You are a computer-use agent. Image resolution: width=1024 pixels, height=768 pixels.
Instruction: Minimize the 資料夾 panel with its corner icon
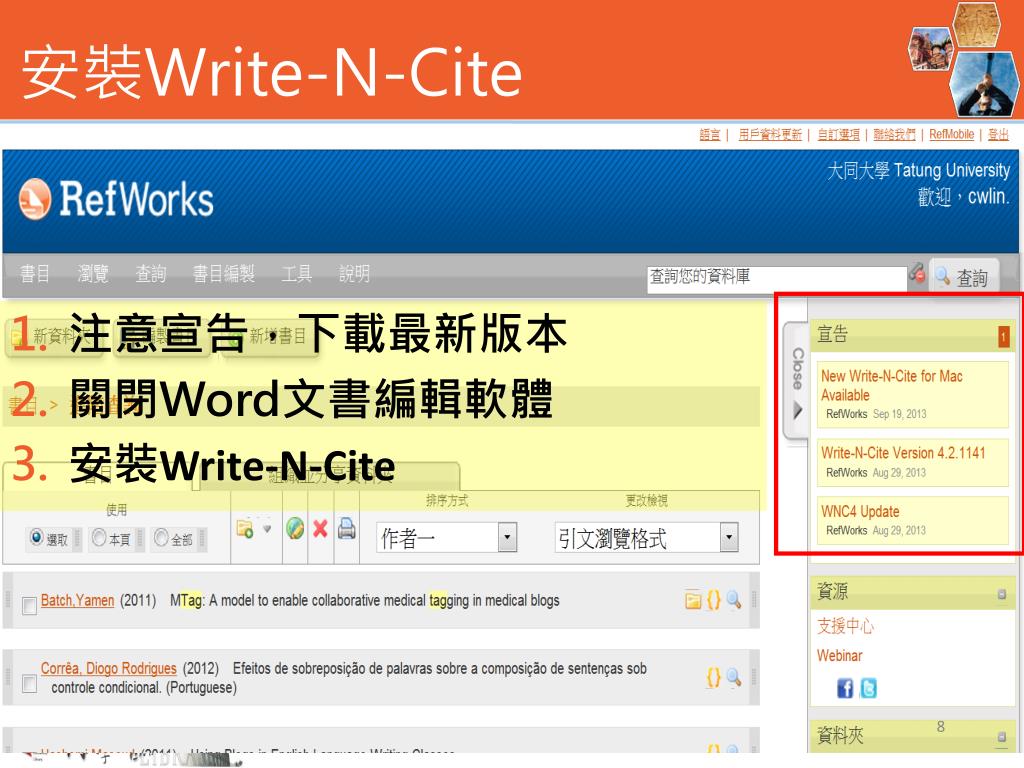click(x=1002, y=737)
